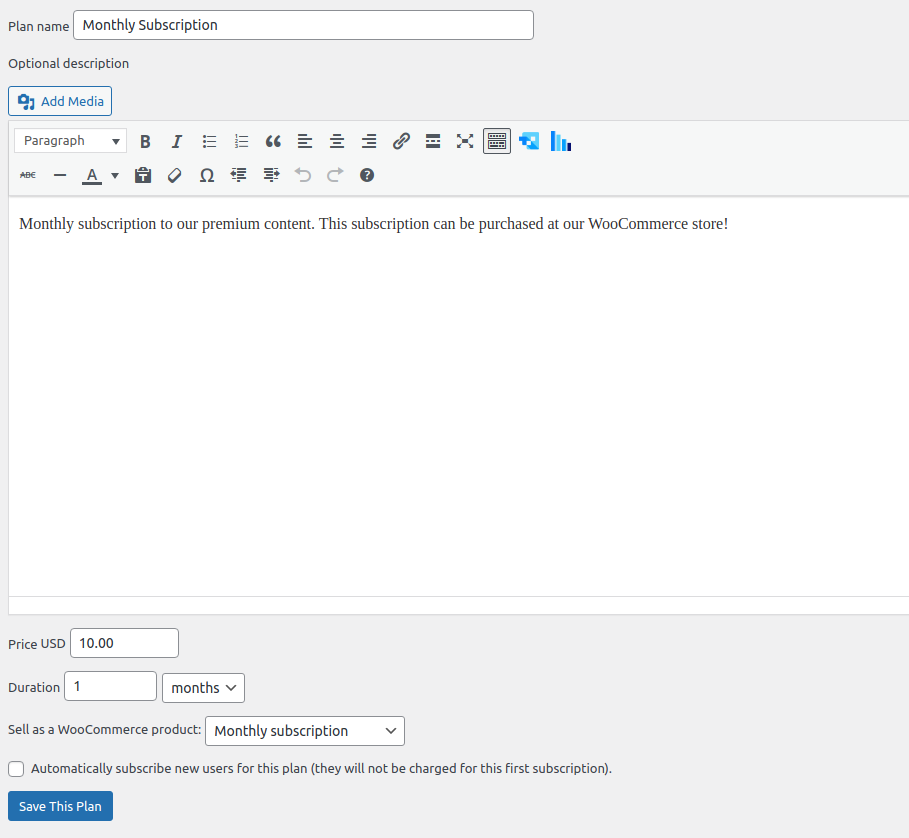Clear formatting with the eraser icon
This screenshot has width=909, height=838.
click(x=175, y=175)
